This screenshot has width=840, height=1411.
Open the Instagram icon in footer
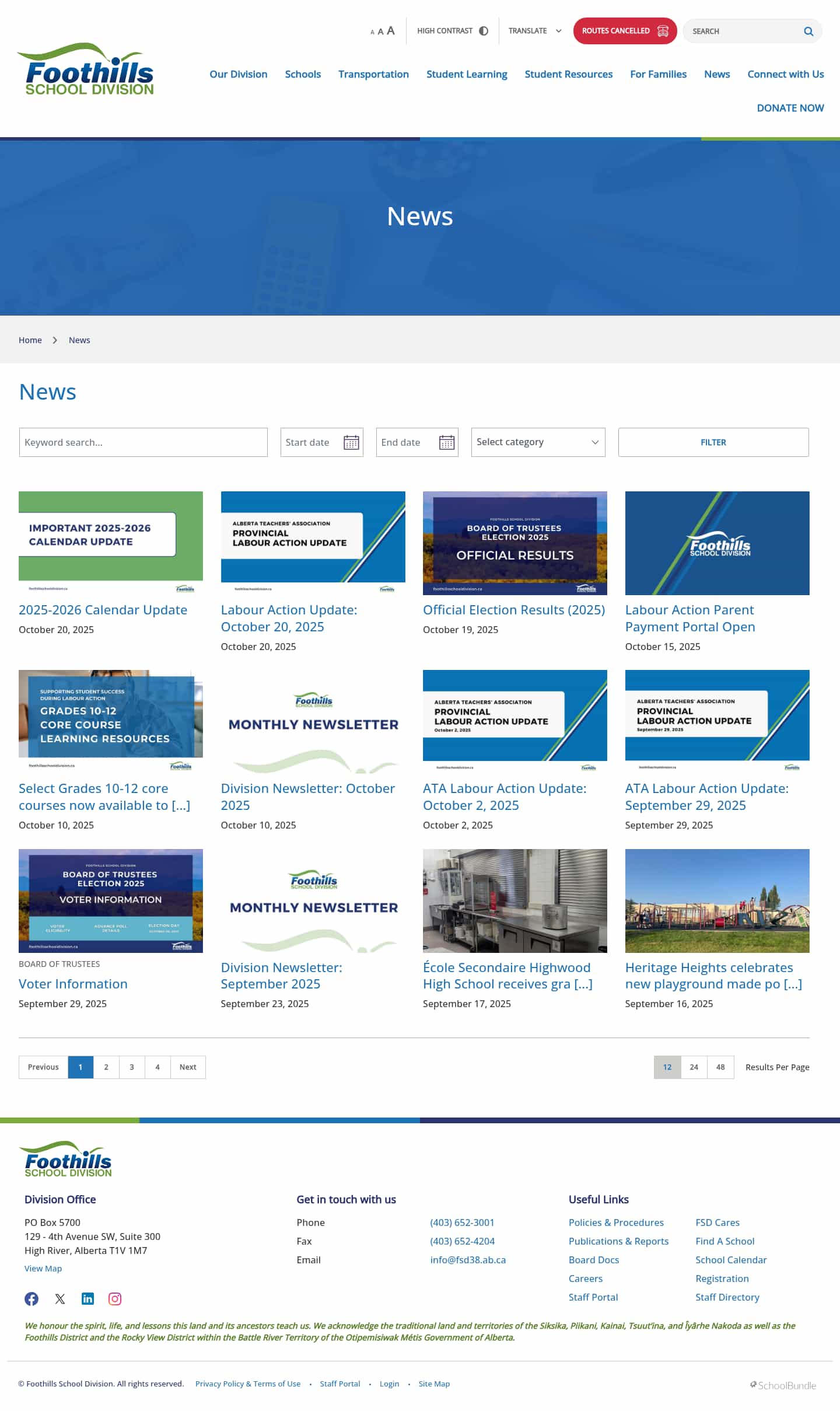click(x=115, y=1298)
